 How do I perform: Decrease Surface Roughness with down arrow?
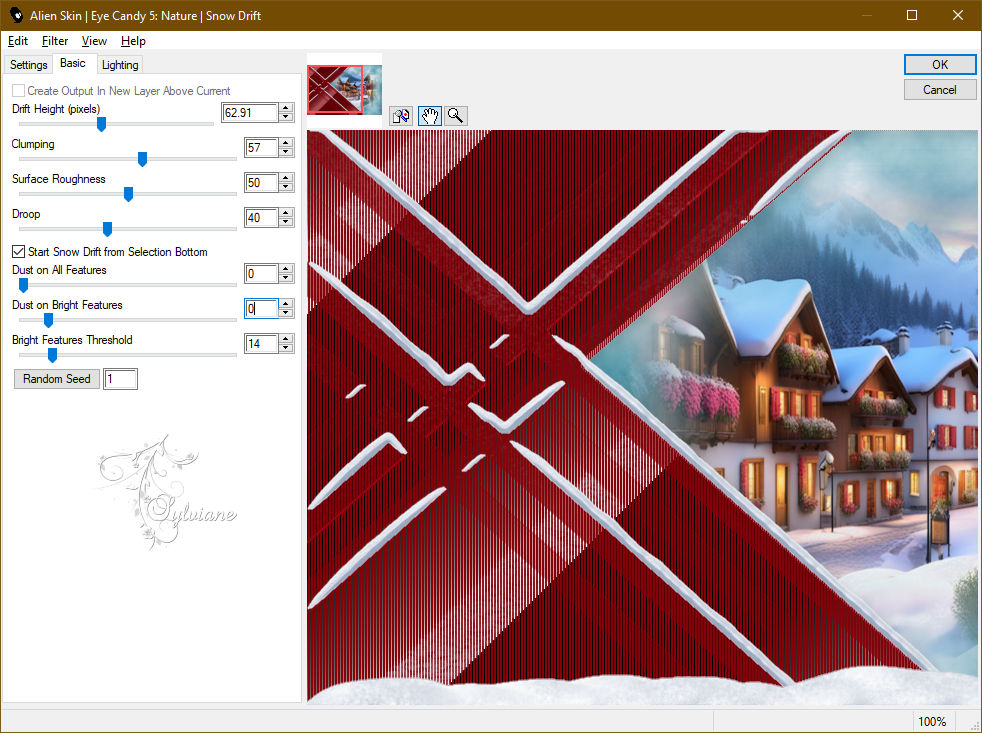(x=286, y=187)
